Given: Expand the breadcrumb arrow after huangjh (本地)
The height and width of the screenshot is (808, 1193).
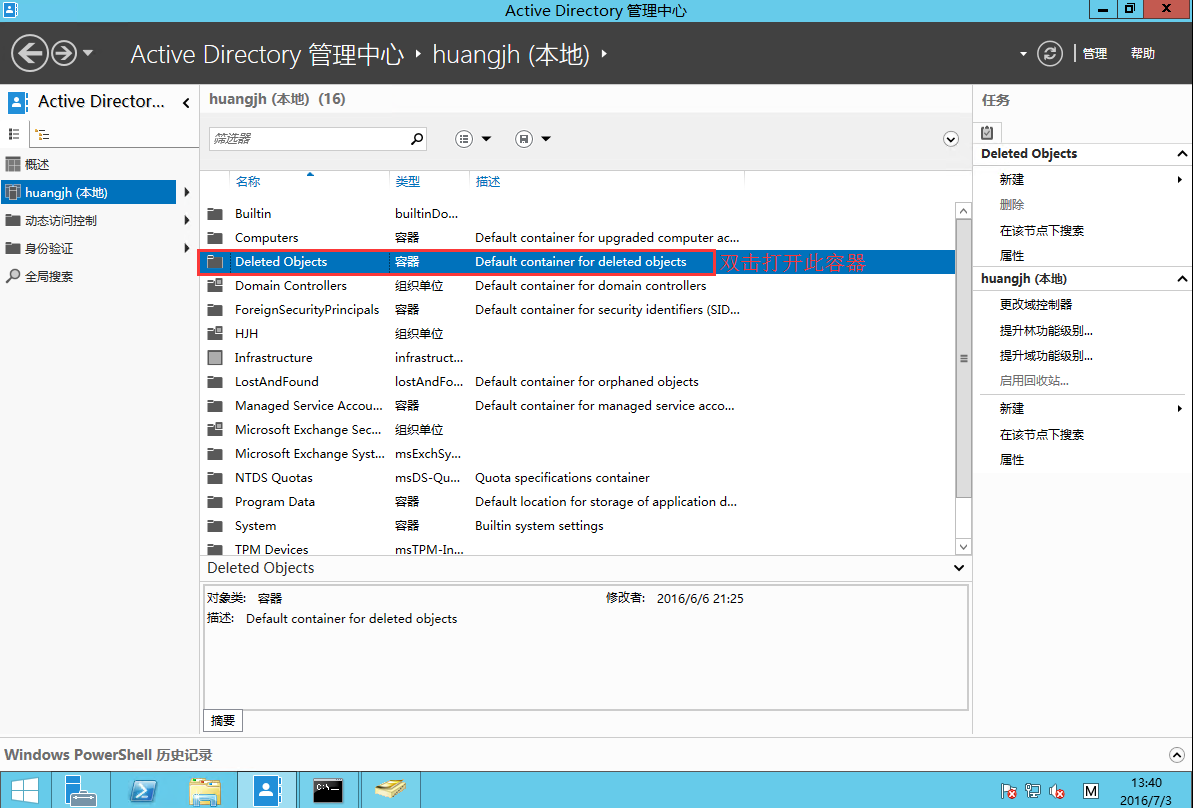Looking at the screenshot, I should [604, 54].
